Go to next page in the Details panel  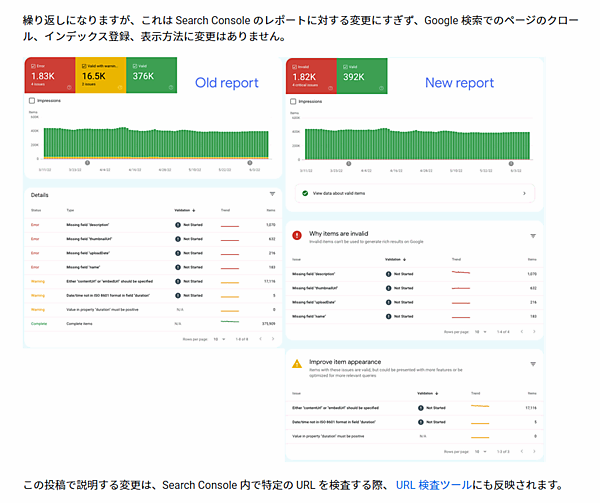pos(273,339)
